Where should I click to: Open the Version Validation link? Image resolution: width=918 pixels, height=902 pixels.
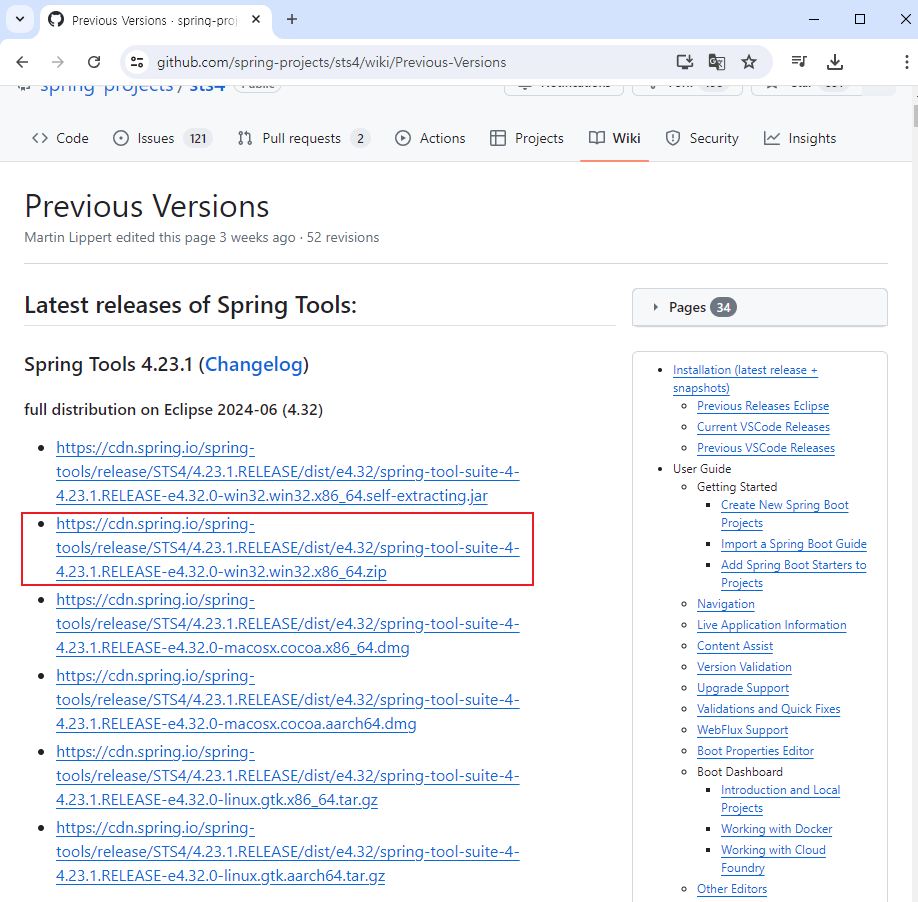click(x=744, y=667)
